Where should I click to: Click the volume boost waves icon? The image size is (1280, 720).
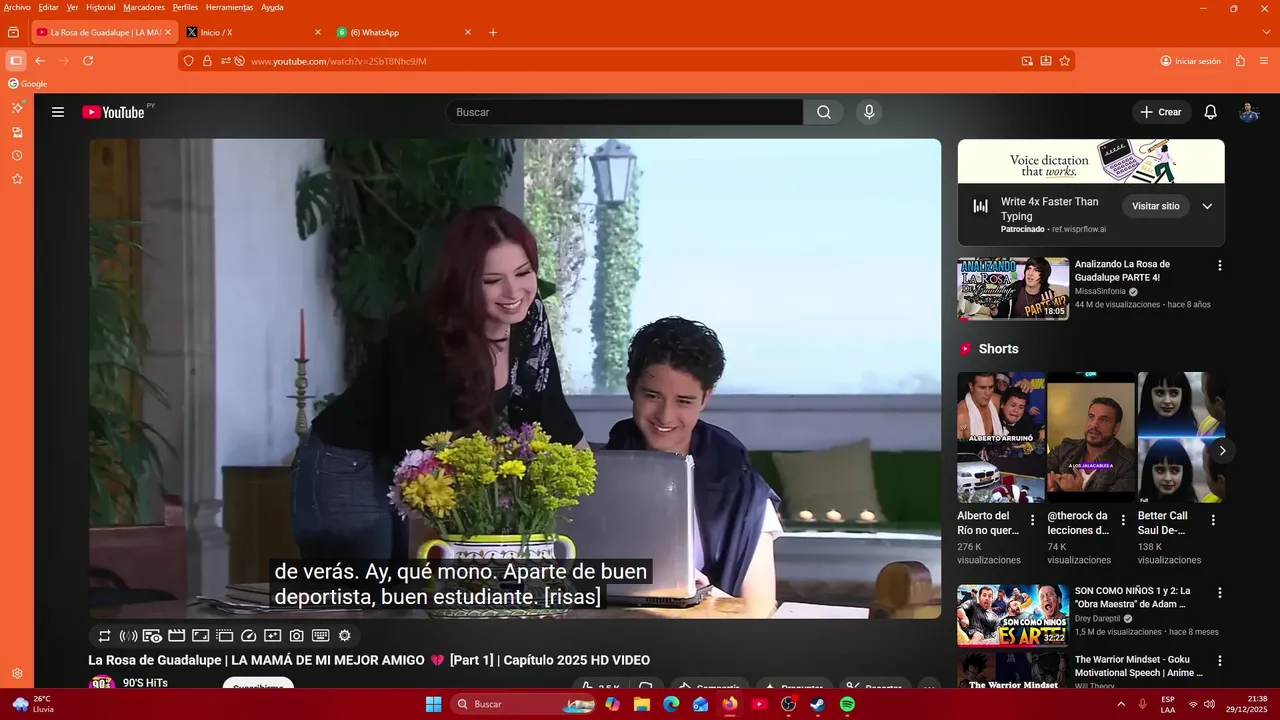pos(128,636)
